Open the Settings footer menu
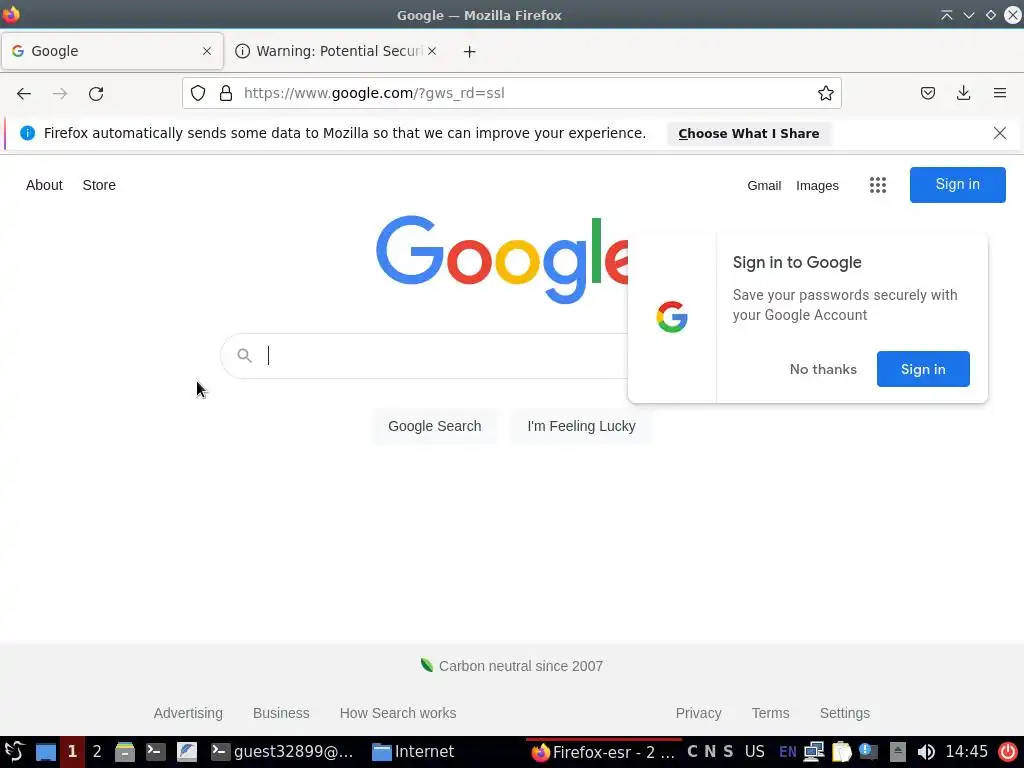The width and height of the screenshot is (1024, 768). coord(844,713)
